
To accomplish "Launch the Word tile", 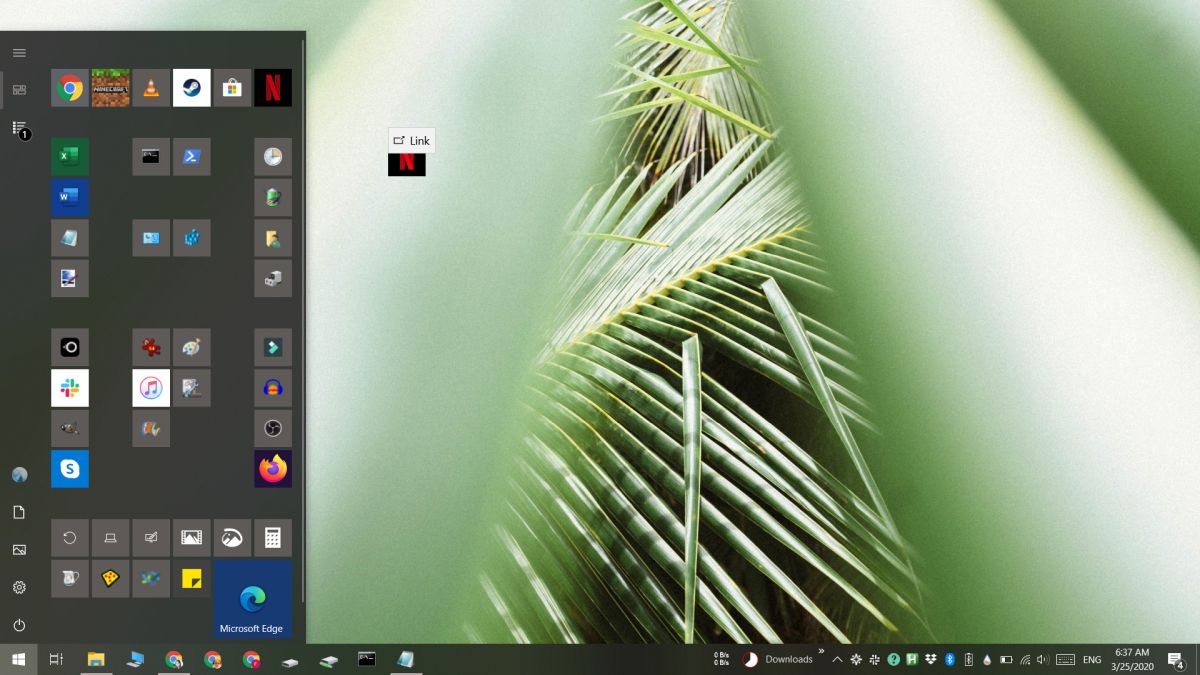I will (70, 197).
